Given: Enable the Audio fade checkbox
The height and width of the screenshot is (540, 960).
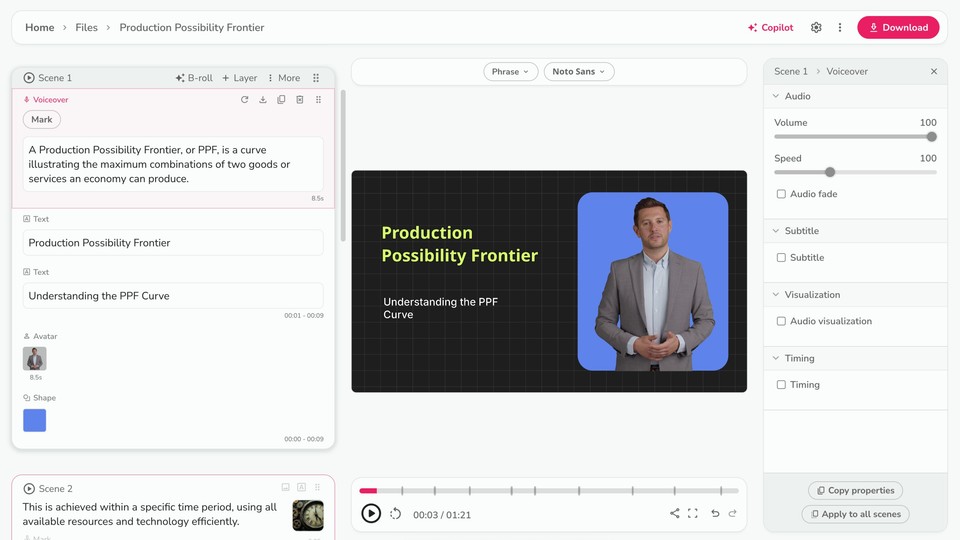Looking at the screenshot, I should pyautogui.click(x=781, y=194).
